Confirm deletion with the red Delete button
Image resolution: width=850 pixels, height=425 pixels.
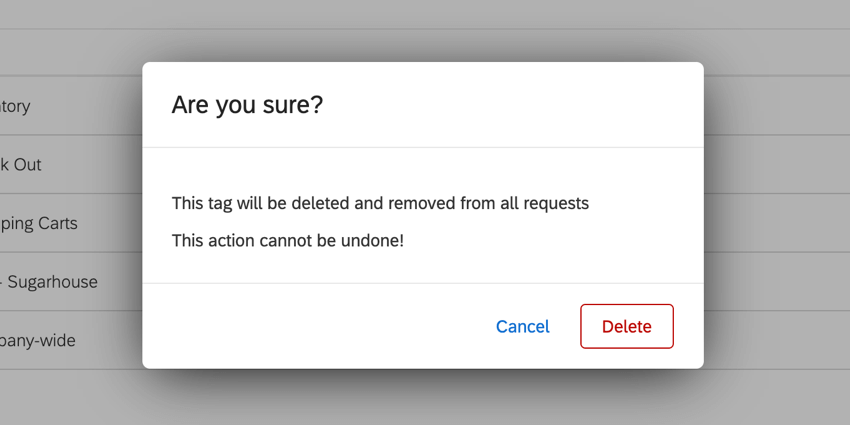click(626, 327)
